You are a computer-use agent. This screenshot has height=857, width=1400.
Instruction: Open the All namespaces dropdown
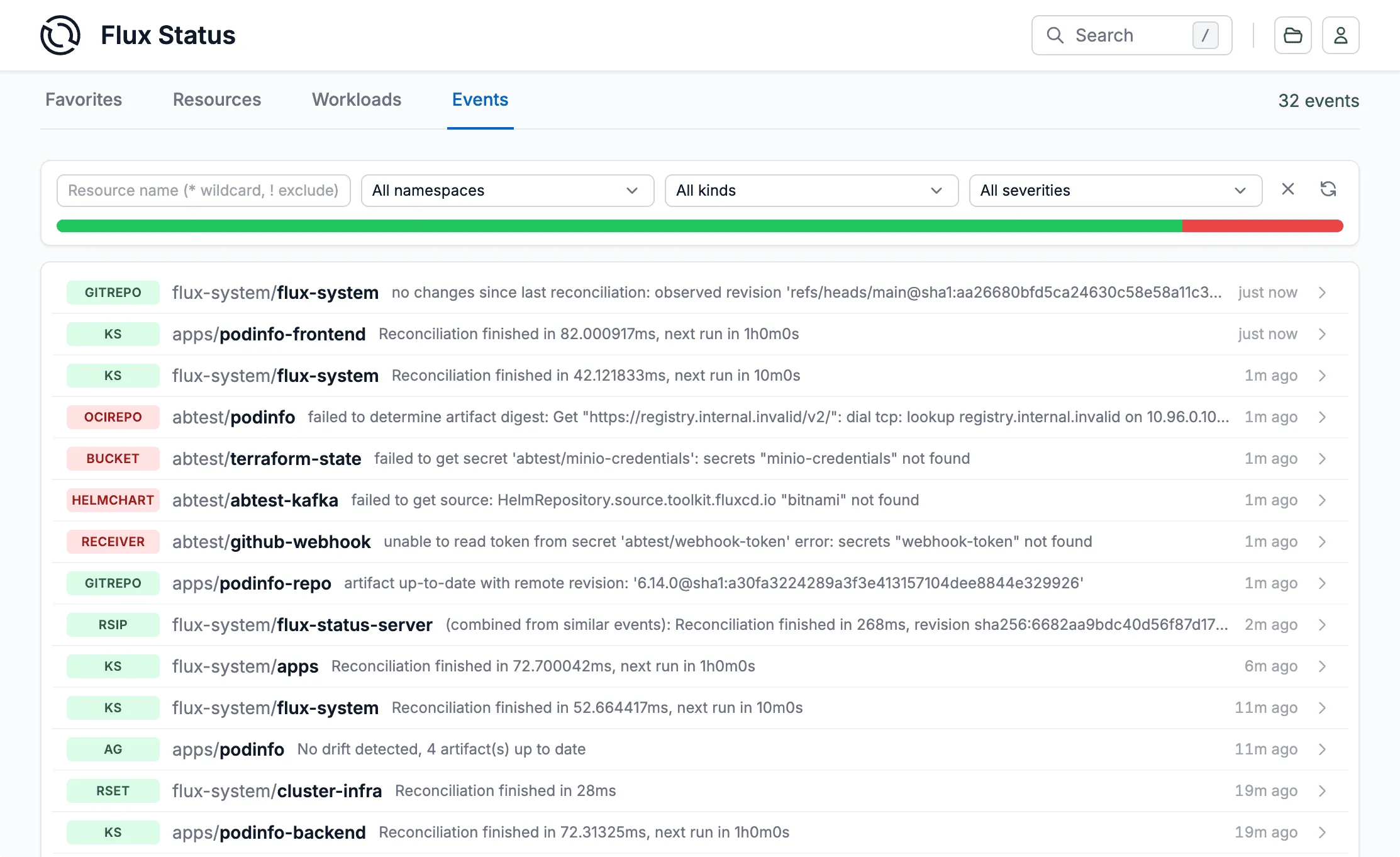[x=508, y=191]
